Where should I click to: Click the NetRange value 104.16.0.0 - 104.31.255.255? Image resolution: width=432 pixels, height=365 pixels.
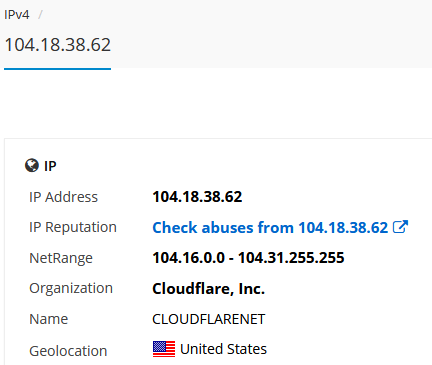(x=248, y=258)
